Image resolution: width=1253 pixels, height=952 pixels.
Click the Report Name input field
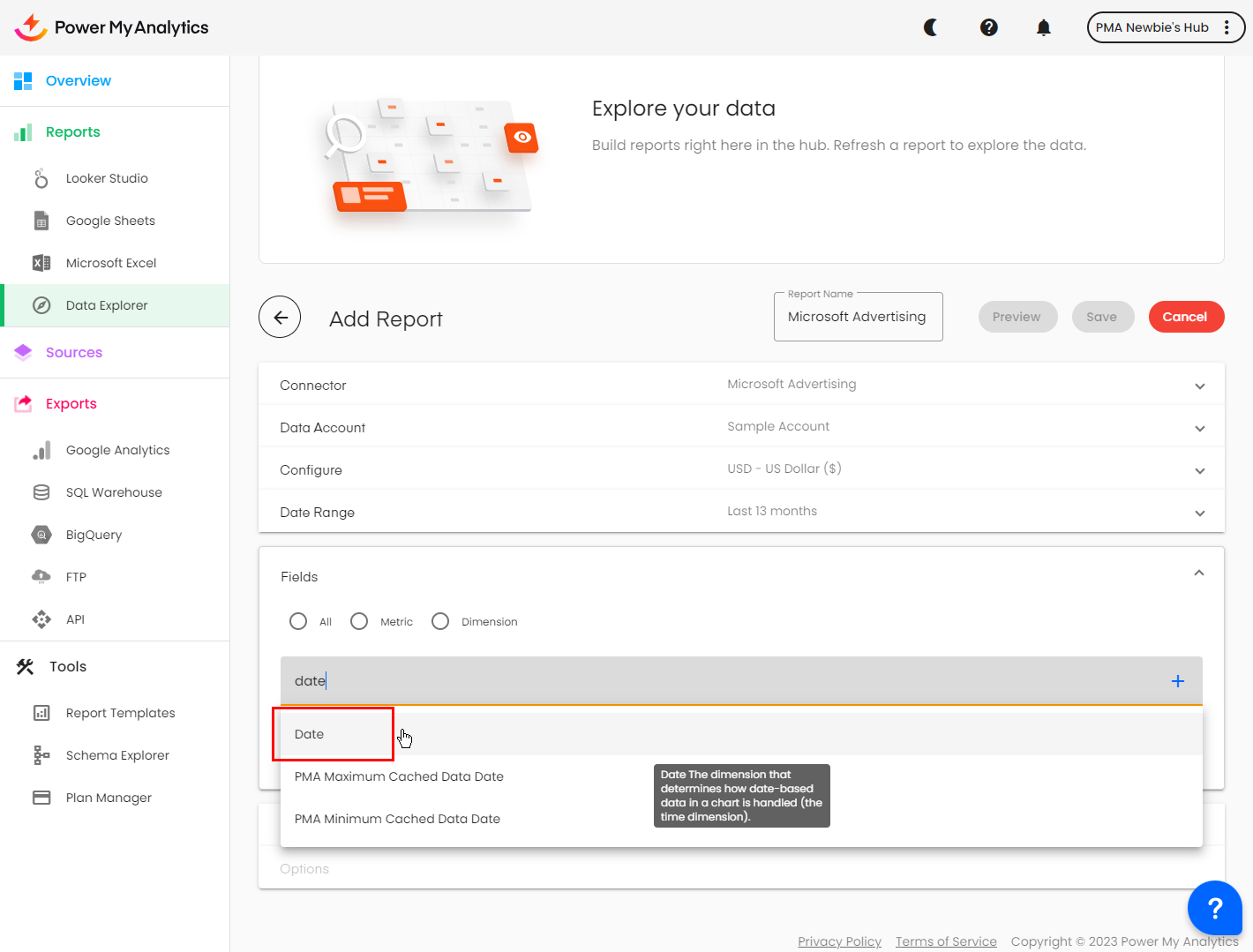pos(857,318)
